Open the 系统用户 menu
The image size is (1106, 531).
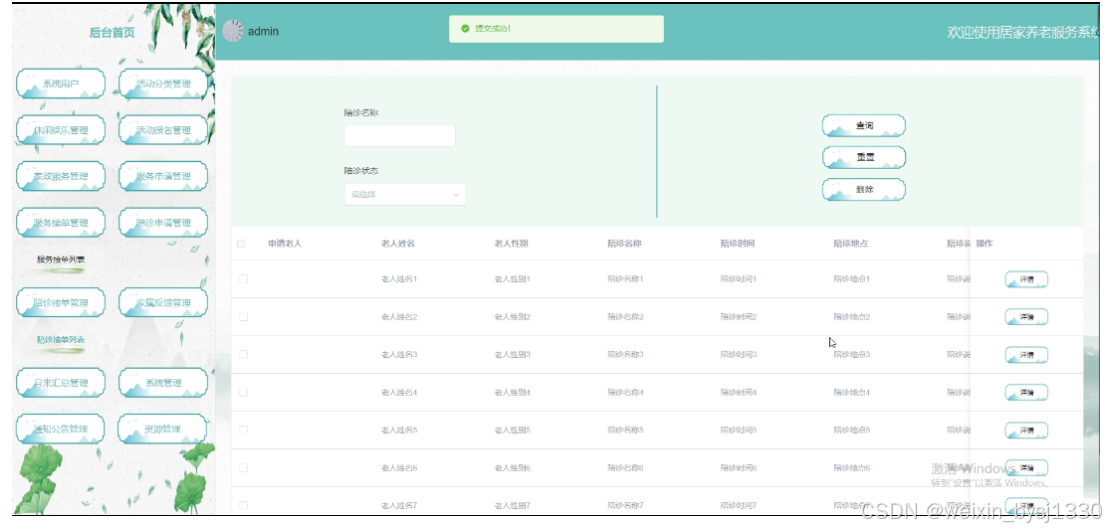[x=61, y=84]
